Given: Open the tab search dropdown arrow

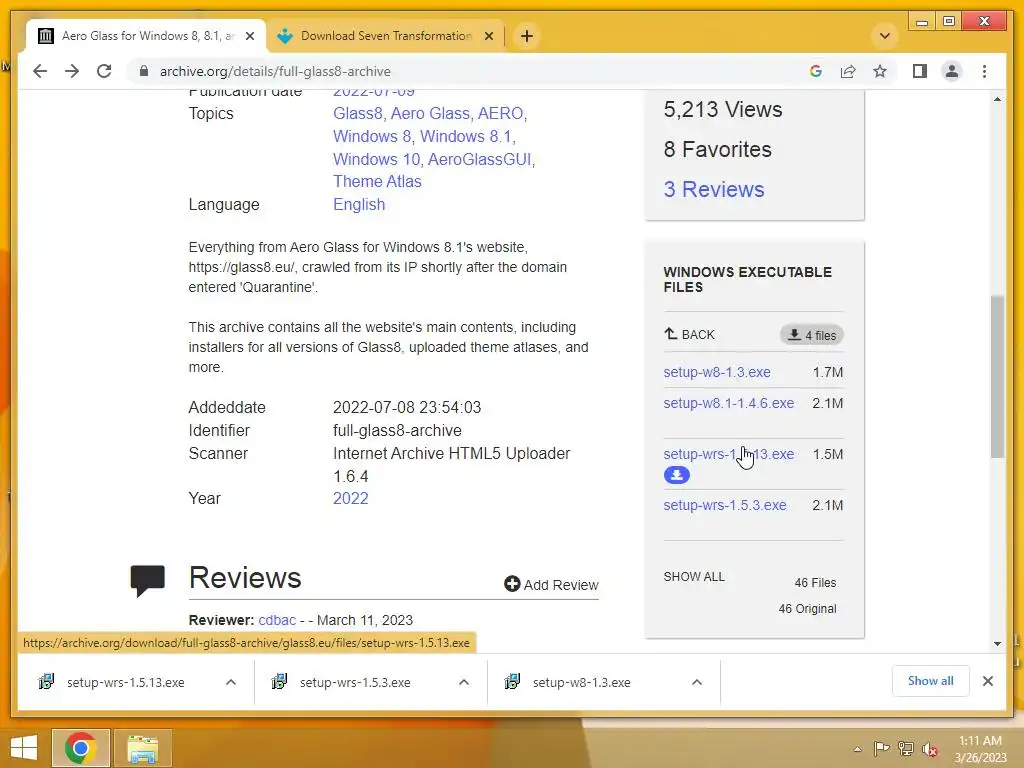Looking at the screenshot, I should pos(885,36).
